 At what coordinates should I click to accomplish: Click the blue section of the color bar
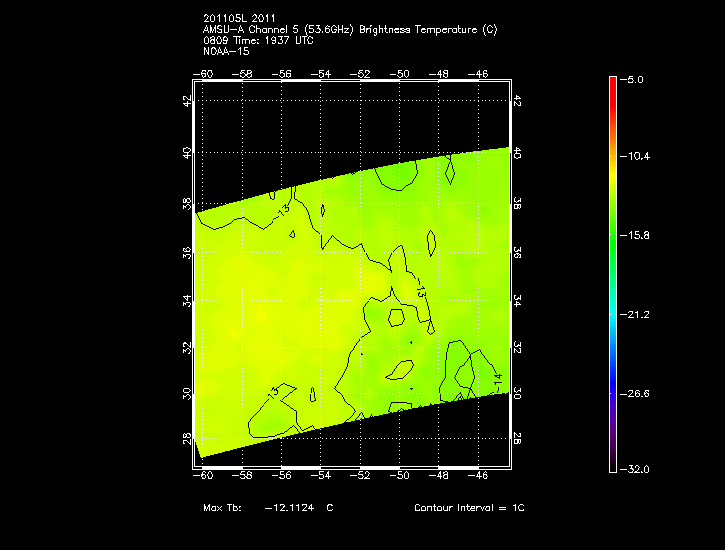(x=612, y=380)
